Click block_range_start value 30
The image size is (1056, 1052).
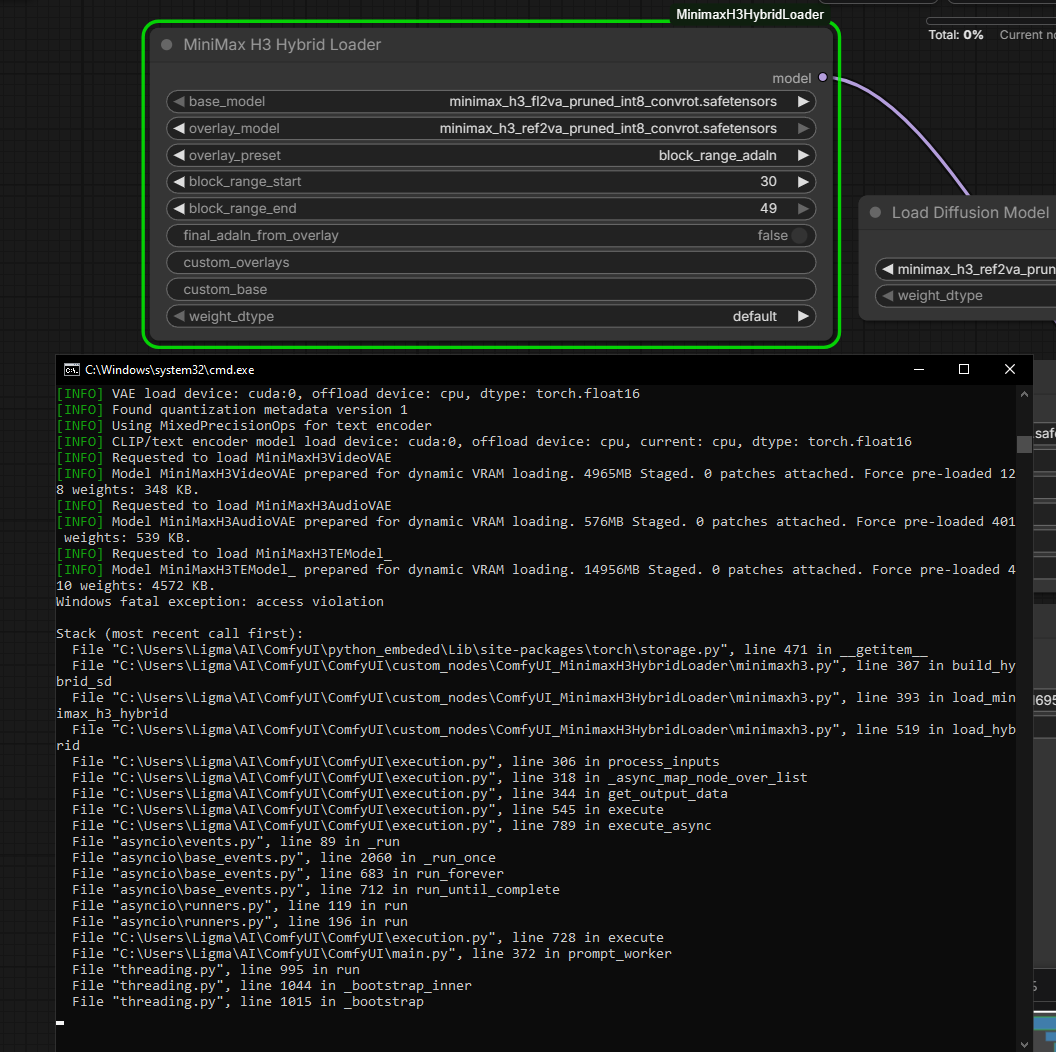pos(768,182)
